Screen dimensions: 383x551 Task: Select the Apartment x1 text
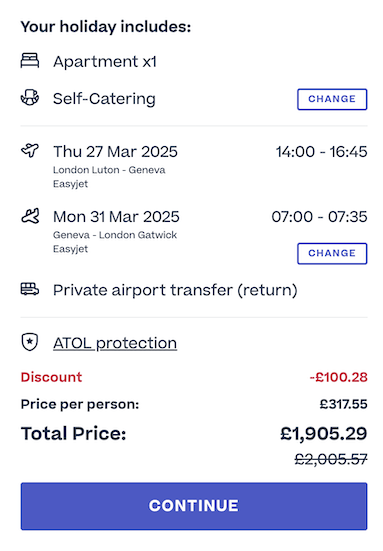click(x=105, y=62)
